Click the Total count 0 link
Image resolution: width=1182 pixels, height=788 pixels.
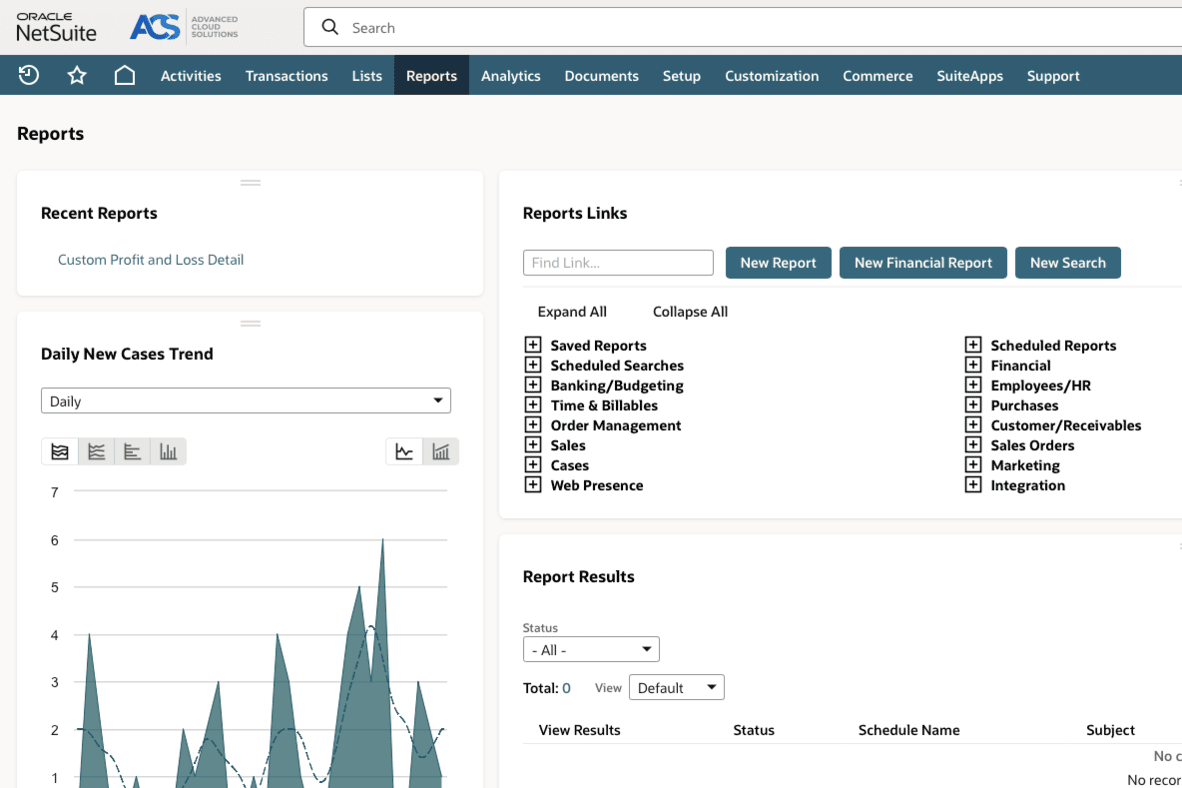tap(566, 688)
